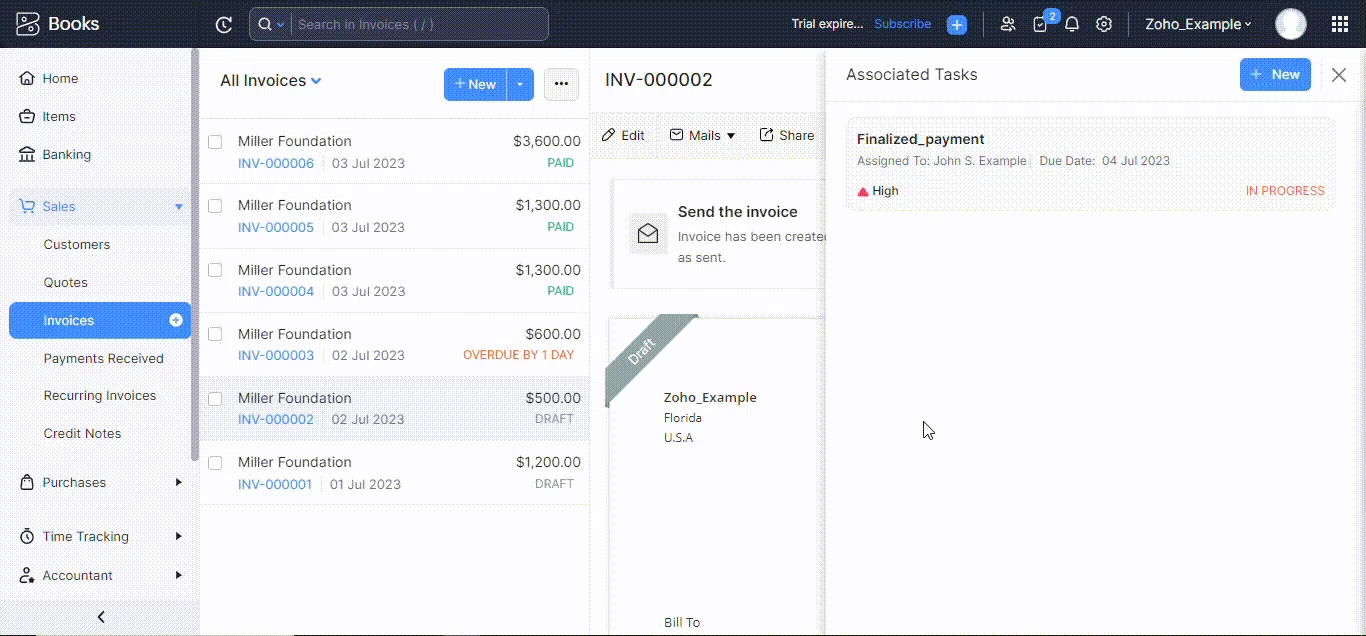Click the plus icon beside Invoices in sidebar
This screenshot has height=636, width=1366.
[176, 320]
